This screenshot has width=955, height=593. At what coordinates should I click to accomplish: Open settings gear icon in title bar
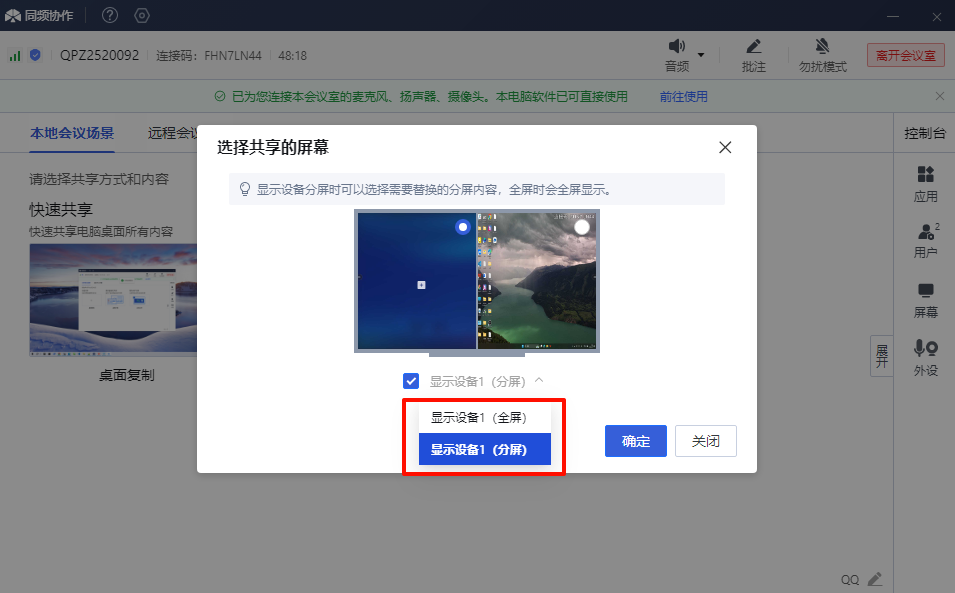click(x=142, y=15)
